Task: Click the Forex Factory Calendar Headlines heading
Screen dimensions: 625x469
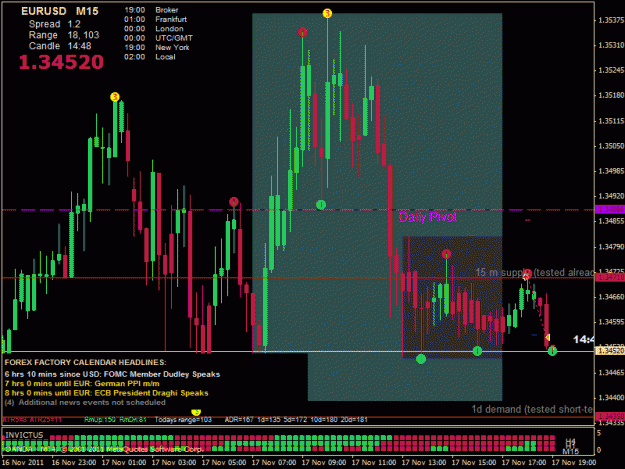Action: pyautogui.click(x=85, y=362)
